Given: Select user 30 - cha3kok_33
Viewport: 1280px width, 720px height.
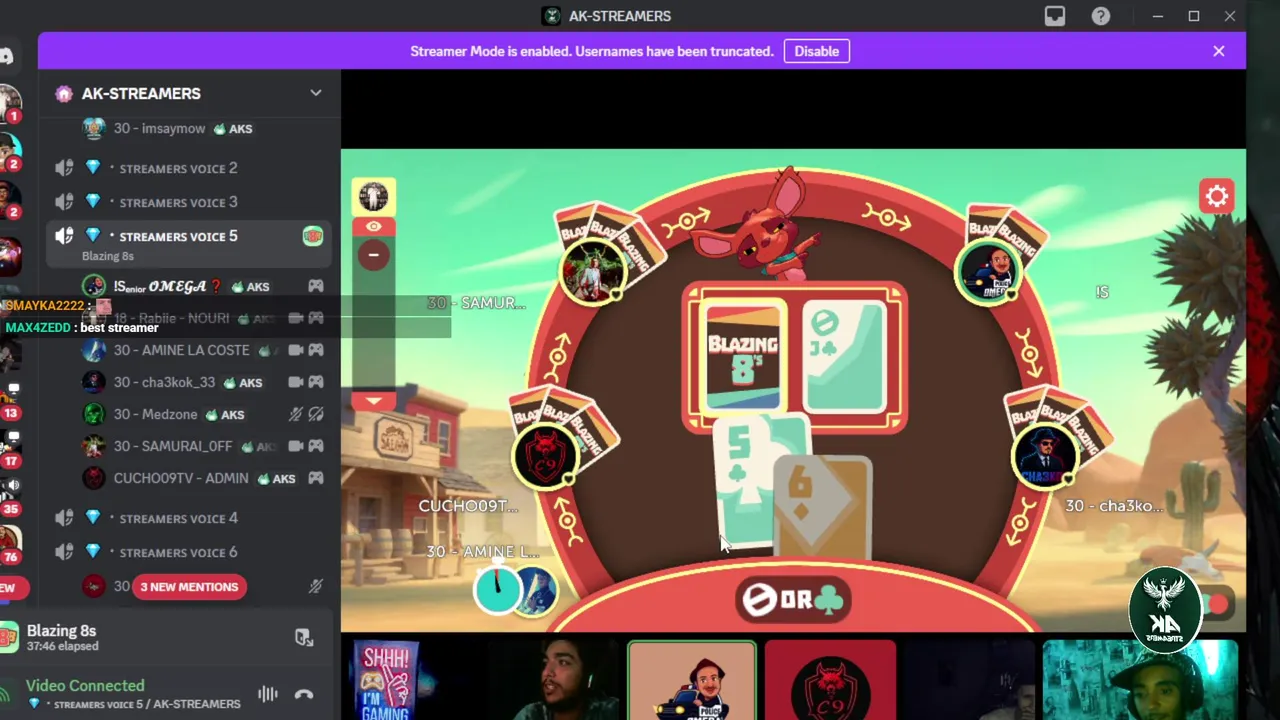Looking at the screenshot, I should click(164, 382).
